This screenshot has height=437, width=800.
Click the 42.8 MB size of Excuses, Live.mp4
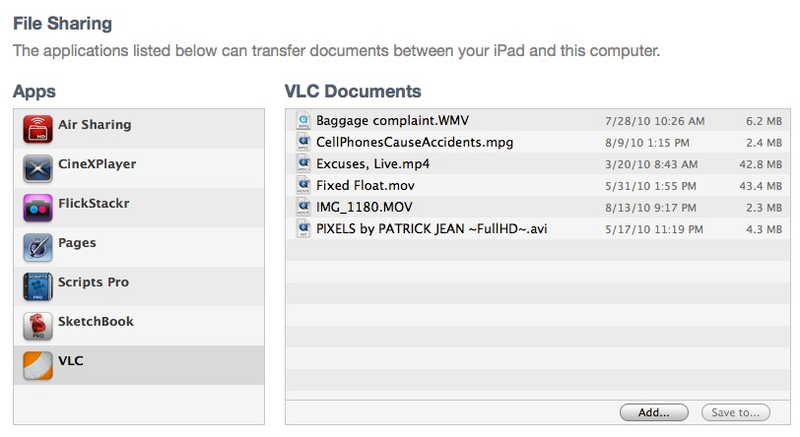tap(761, 164)
